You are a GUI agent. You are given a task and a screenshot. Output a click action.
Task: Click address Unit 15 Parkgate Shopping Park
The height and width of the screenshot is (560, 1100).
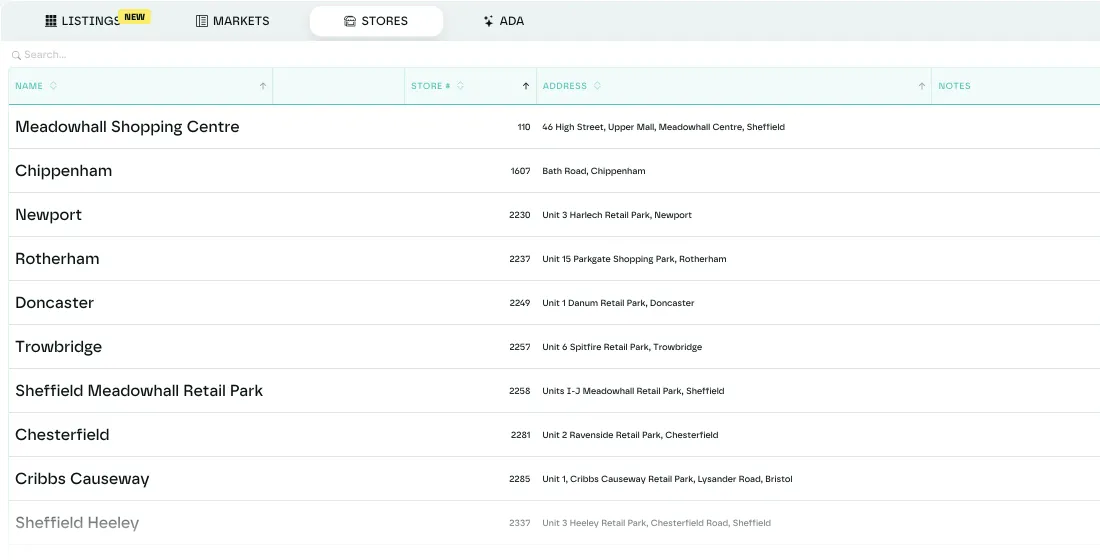(x=634, y=259)
